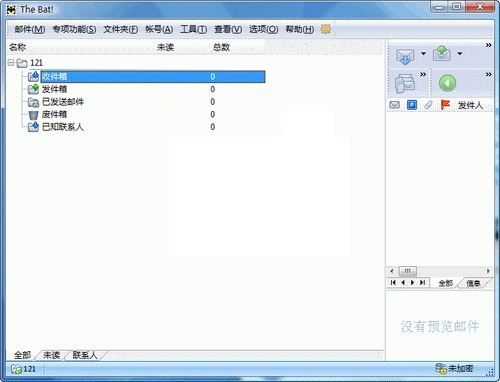
Task: Open the 邮件(M) menu
Action: pyautogui.click(x=30, y=29)
